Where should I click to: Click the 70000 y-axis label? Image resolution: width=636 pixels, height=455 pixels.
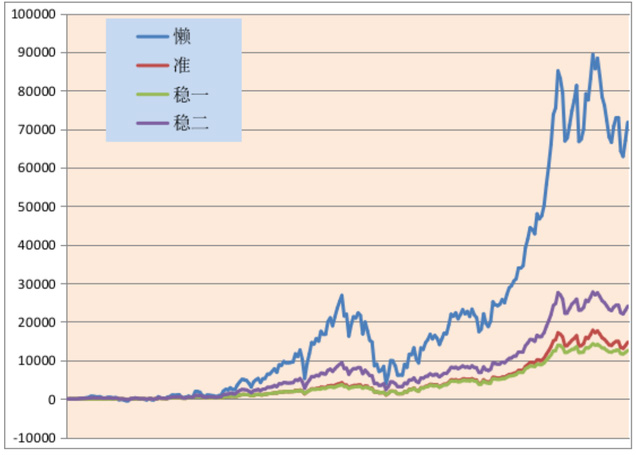(x=34, y=130)
